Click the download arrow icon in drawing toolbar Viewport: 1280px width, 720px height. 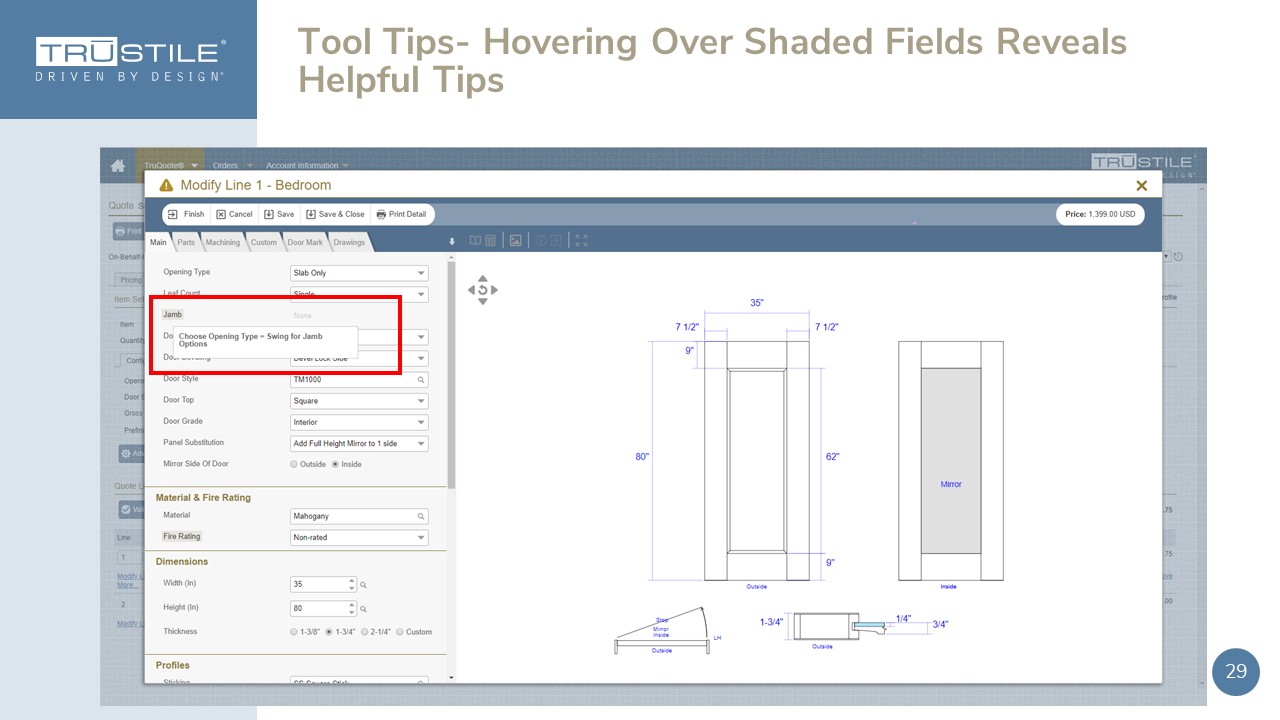coord(451,241)
